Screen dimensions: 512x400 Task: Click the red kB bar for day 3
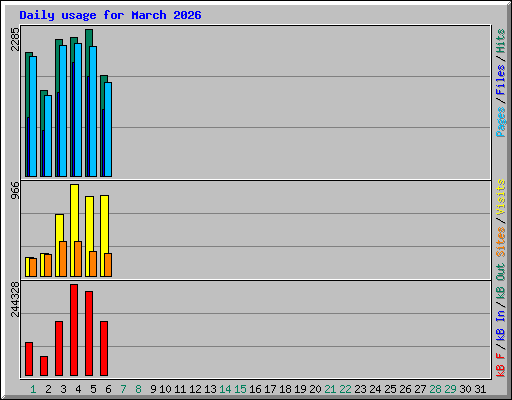click(x=59, y=349)
